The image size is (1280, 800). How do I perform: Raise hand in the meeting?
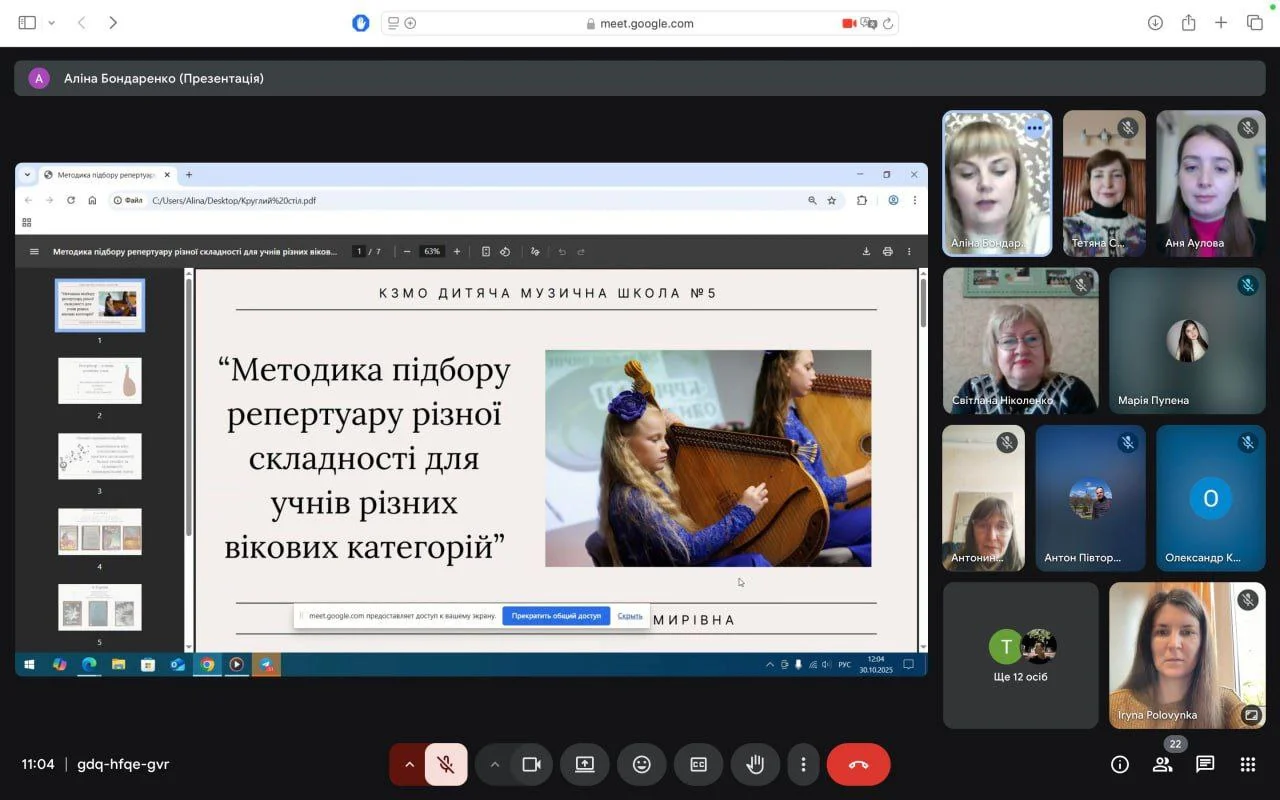pos(755,765)
